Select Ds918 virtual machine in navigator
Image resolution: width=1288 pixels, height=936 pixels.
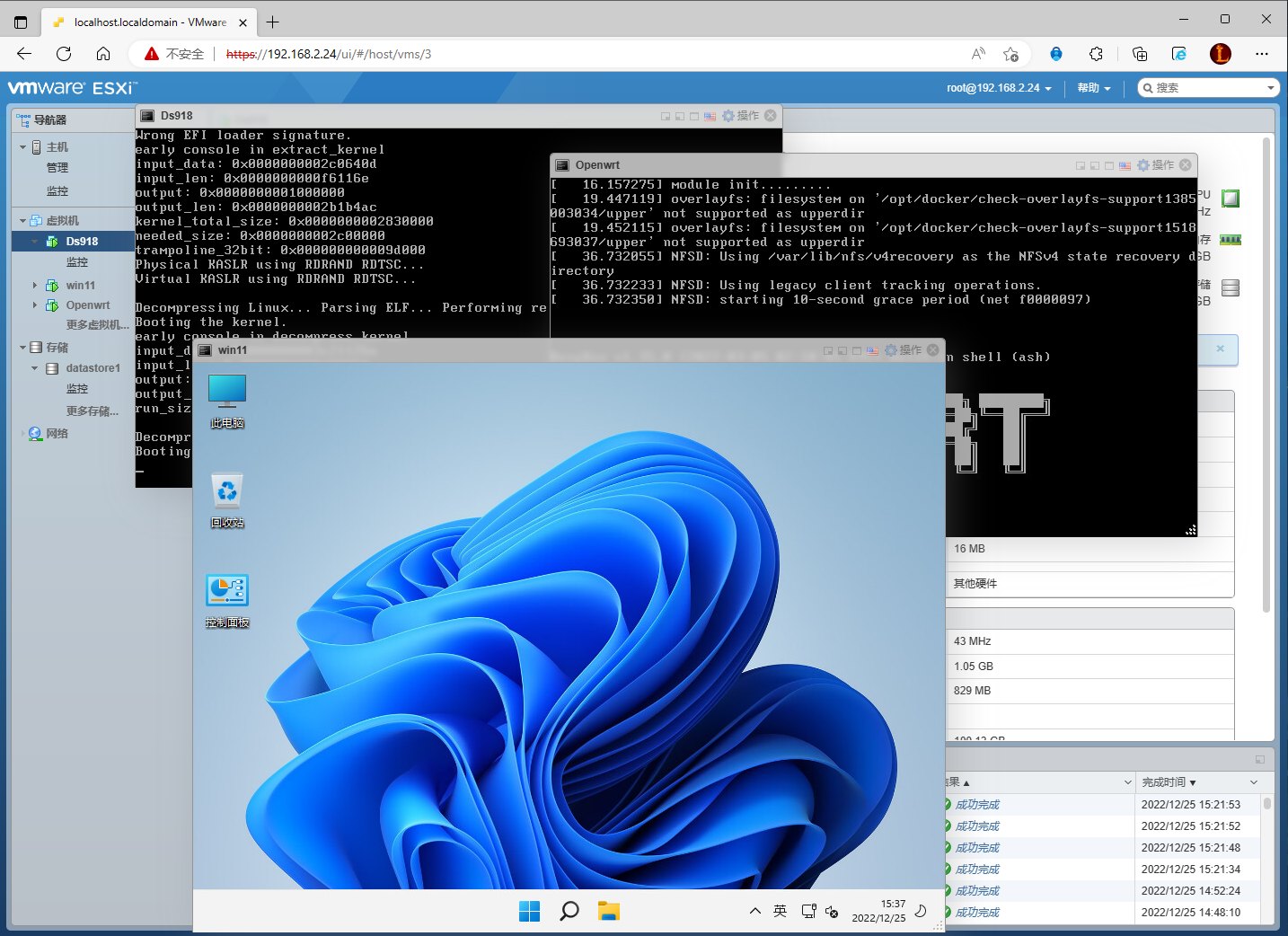82,241
